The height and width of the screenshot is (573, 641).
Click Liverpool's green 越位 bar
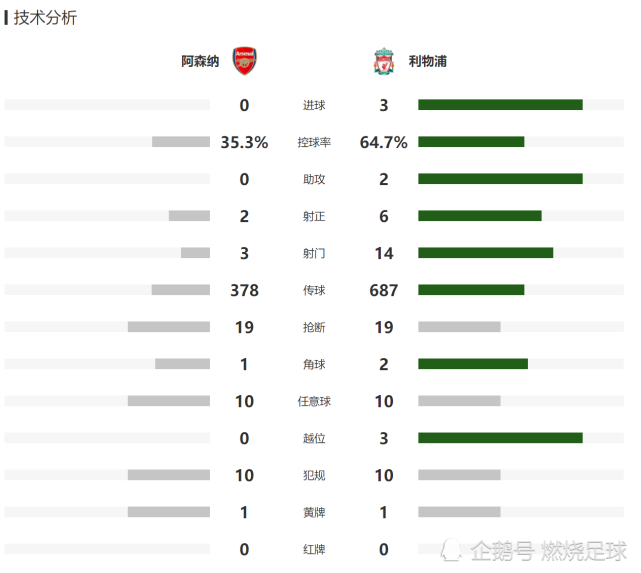coord(500,438)
